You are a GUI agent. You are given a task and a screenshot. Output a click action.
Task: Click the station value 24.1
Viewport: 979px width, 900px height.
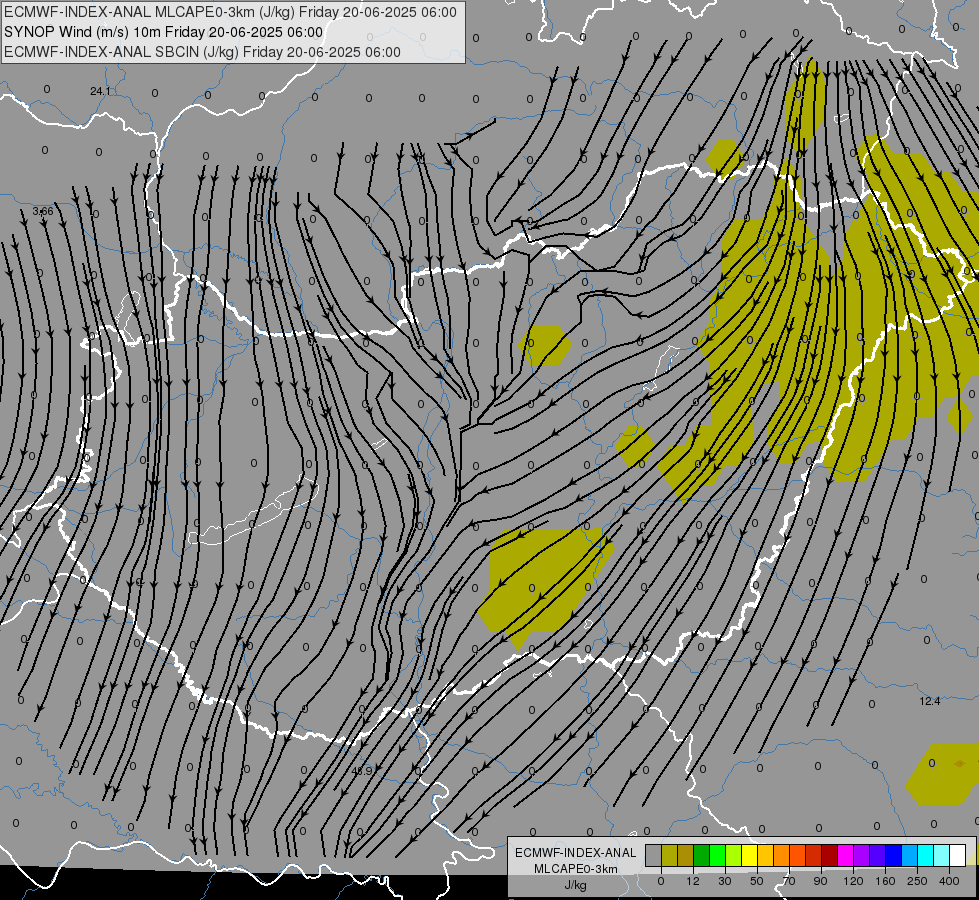click(x=100, y=91)
